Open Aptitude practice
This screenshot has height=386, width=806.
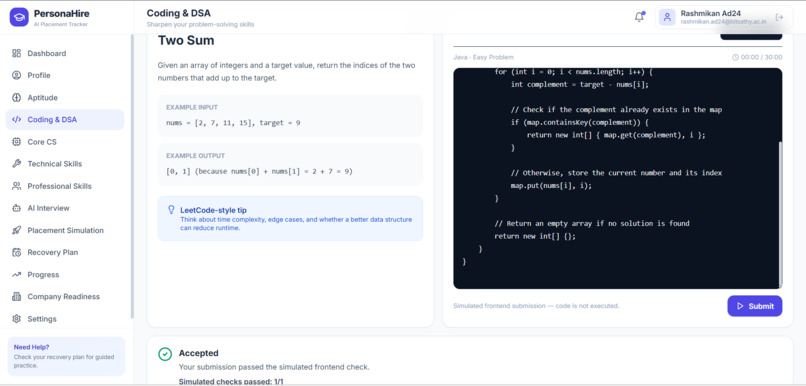point(65,98)
